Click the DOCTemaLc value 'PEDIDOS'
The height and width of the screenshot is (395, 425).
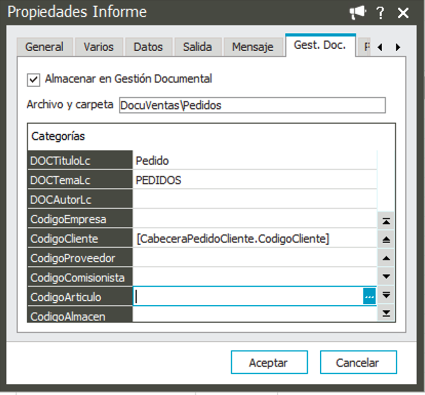click(x=158, y=180)
